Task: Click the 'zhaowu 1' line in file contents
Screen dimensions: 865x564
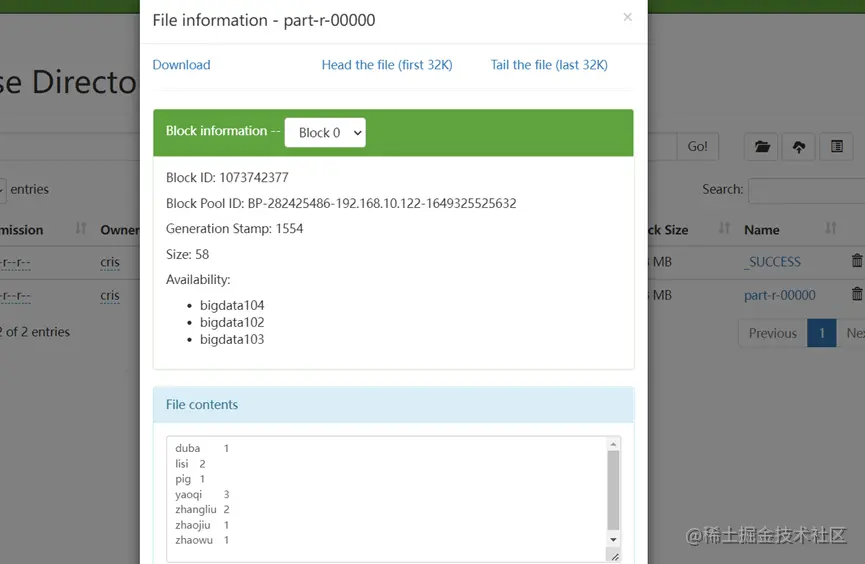Action: 202,540
